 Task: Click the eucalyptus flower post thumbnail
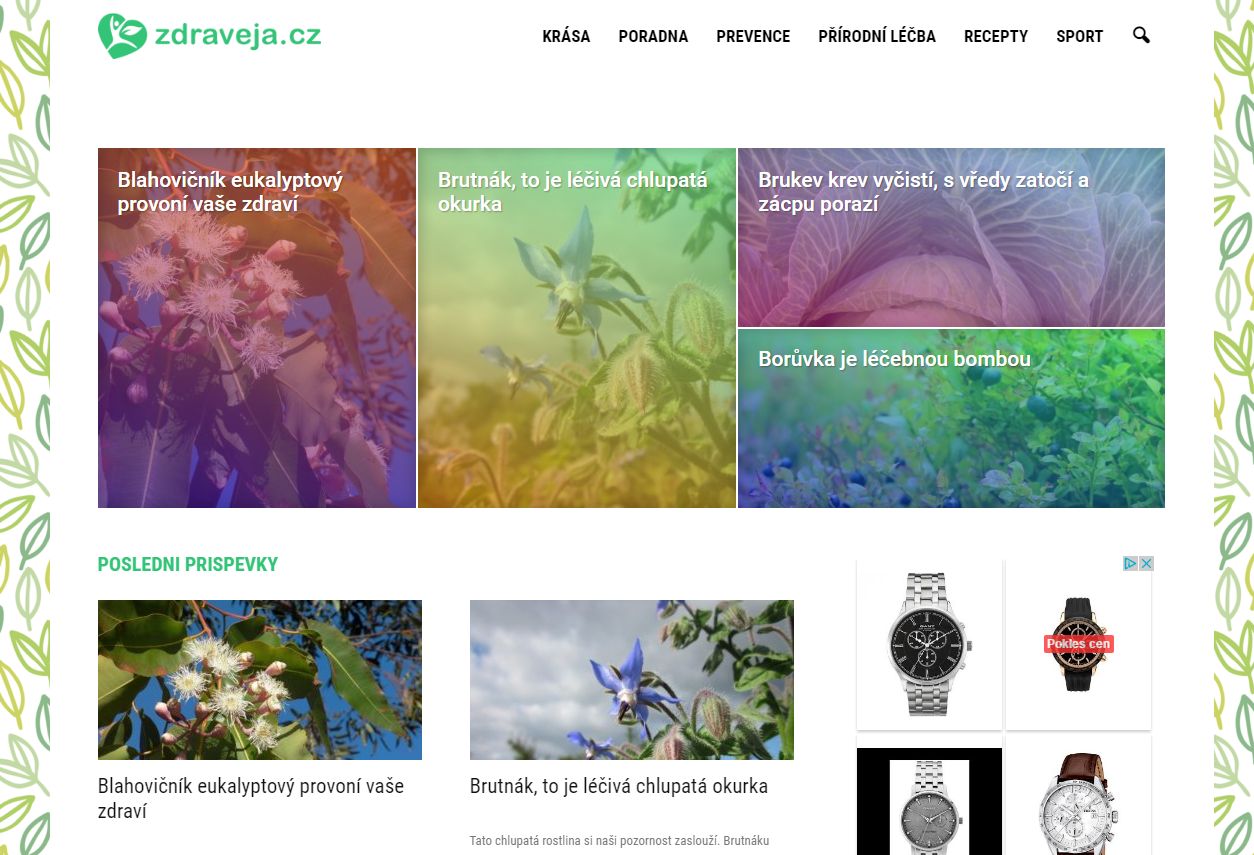pos(260,680)
